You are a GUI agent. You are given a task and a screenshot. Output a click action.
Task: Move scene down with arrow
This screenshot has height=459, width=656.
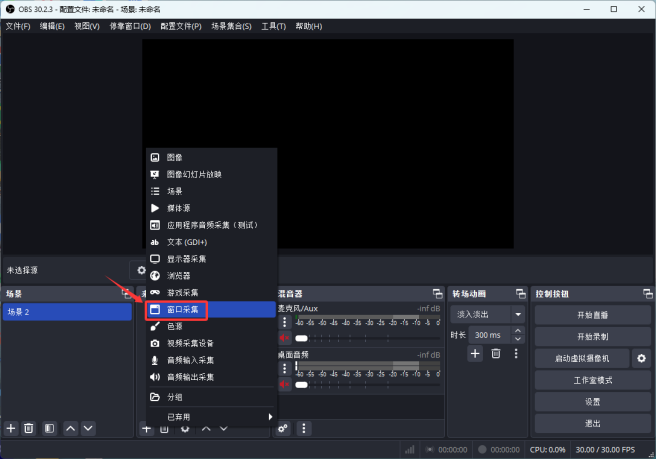point(88,428)
